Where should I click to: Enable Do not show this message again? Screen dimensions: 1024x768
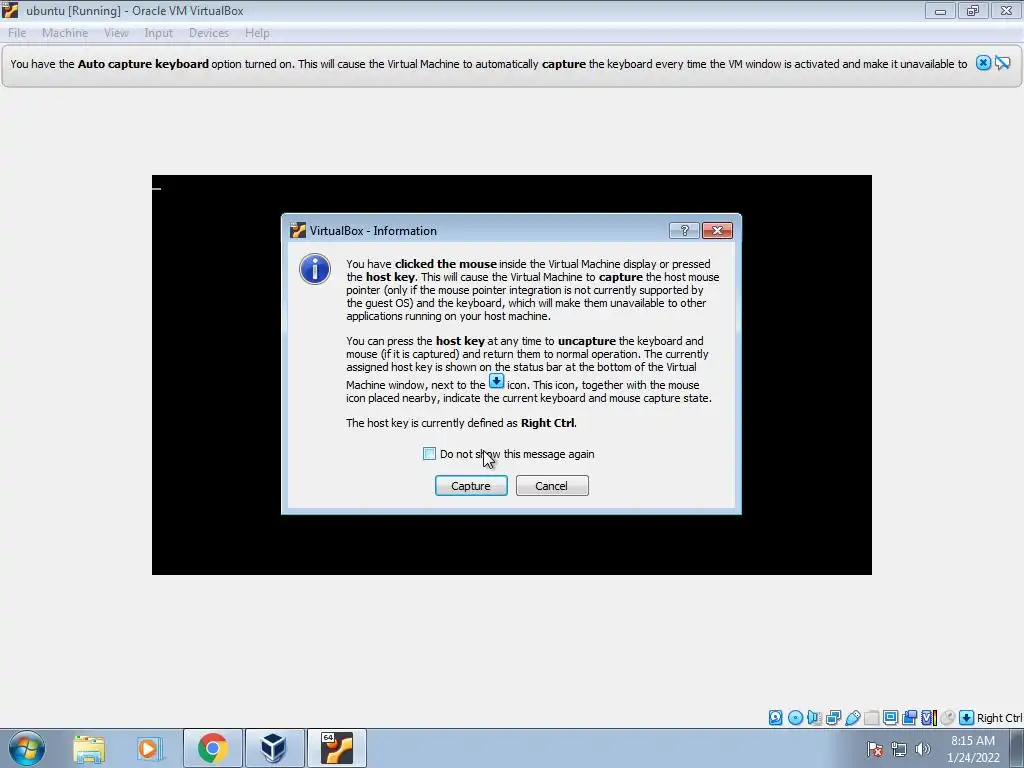coord(429,454)
